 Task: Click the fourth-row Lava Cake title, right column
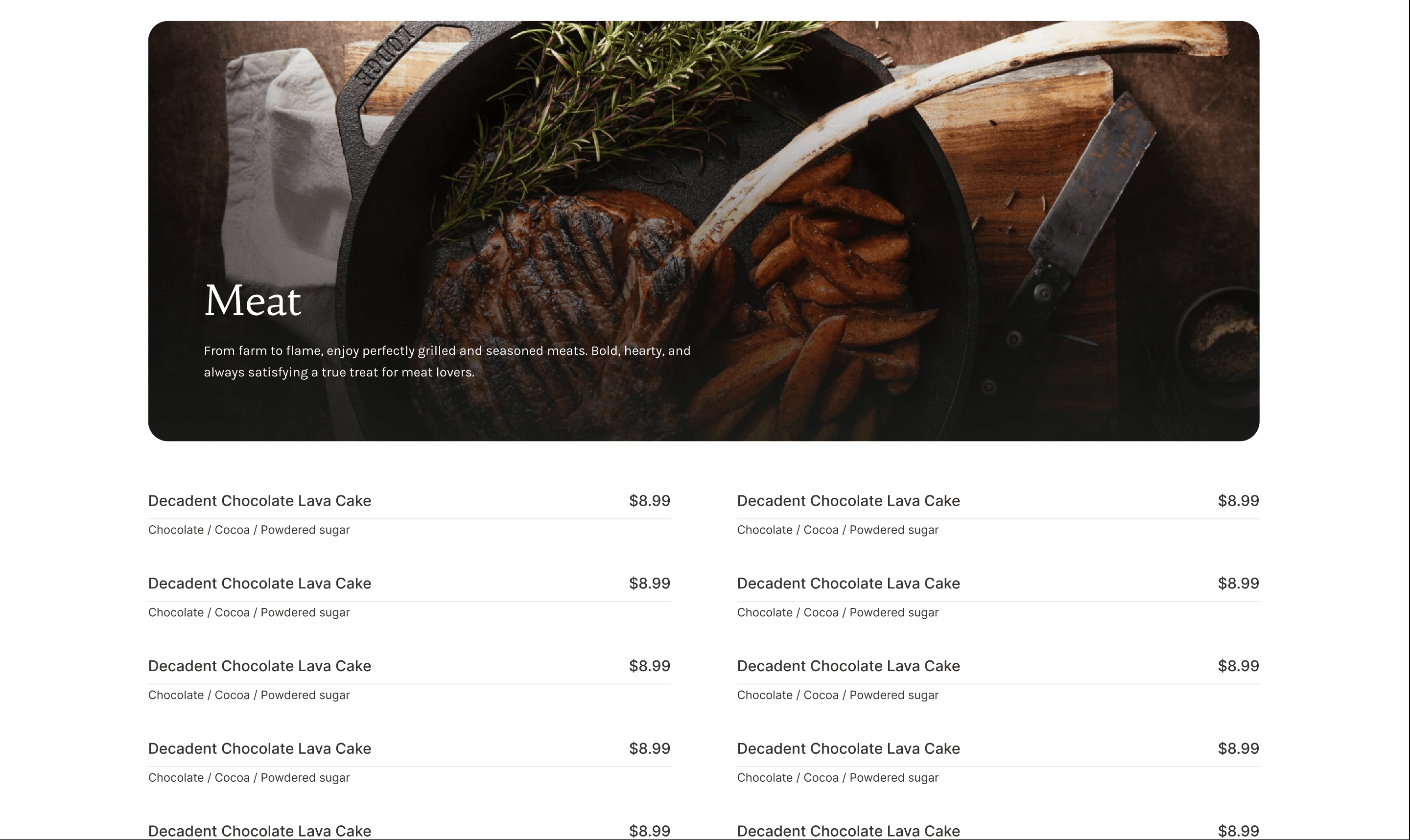(x=848, y=749)
